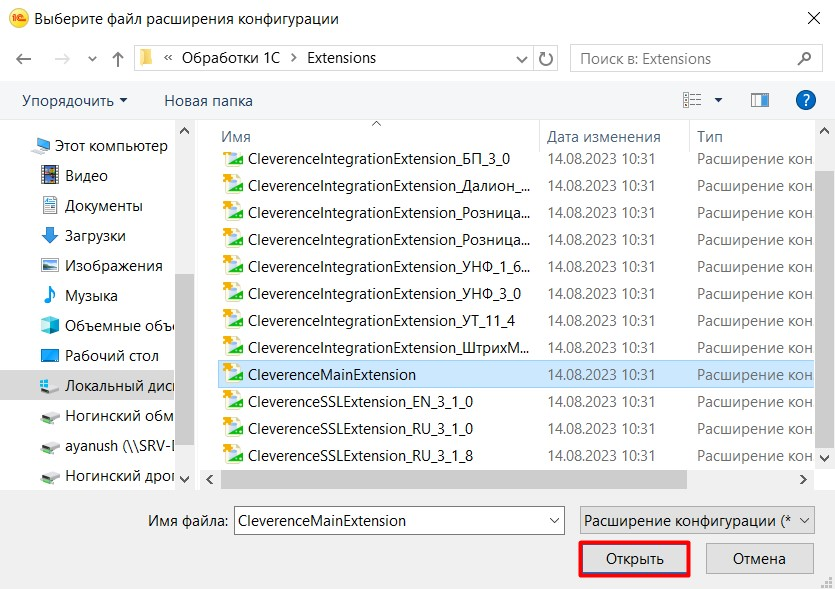This screenshot has width=835, height=589.
Task: Open the Упорядочить menu
Action: tap(75, 101)
